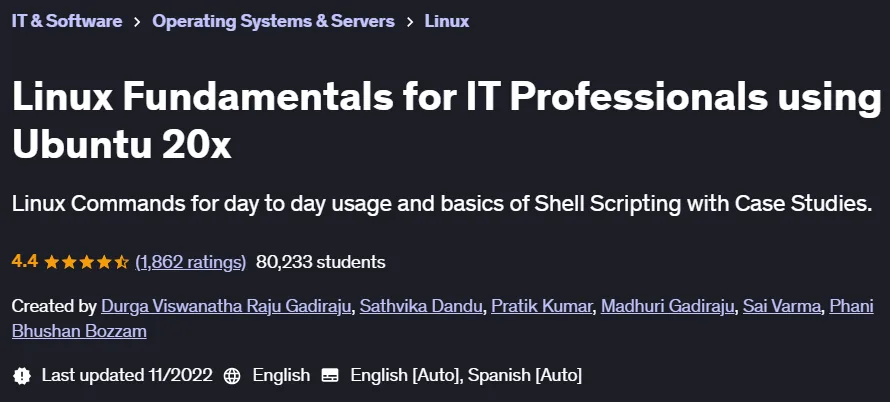Viewport: 890px width, 402px height.
Task: Open Operating Systems & Servers breadcrumb
Action: coord(273,22)
